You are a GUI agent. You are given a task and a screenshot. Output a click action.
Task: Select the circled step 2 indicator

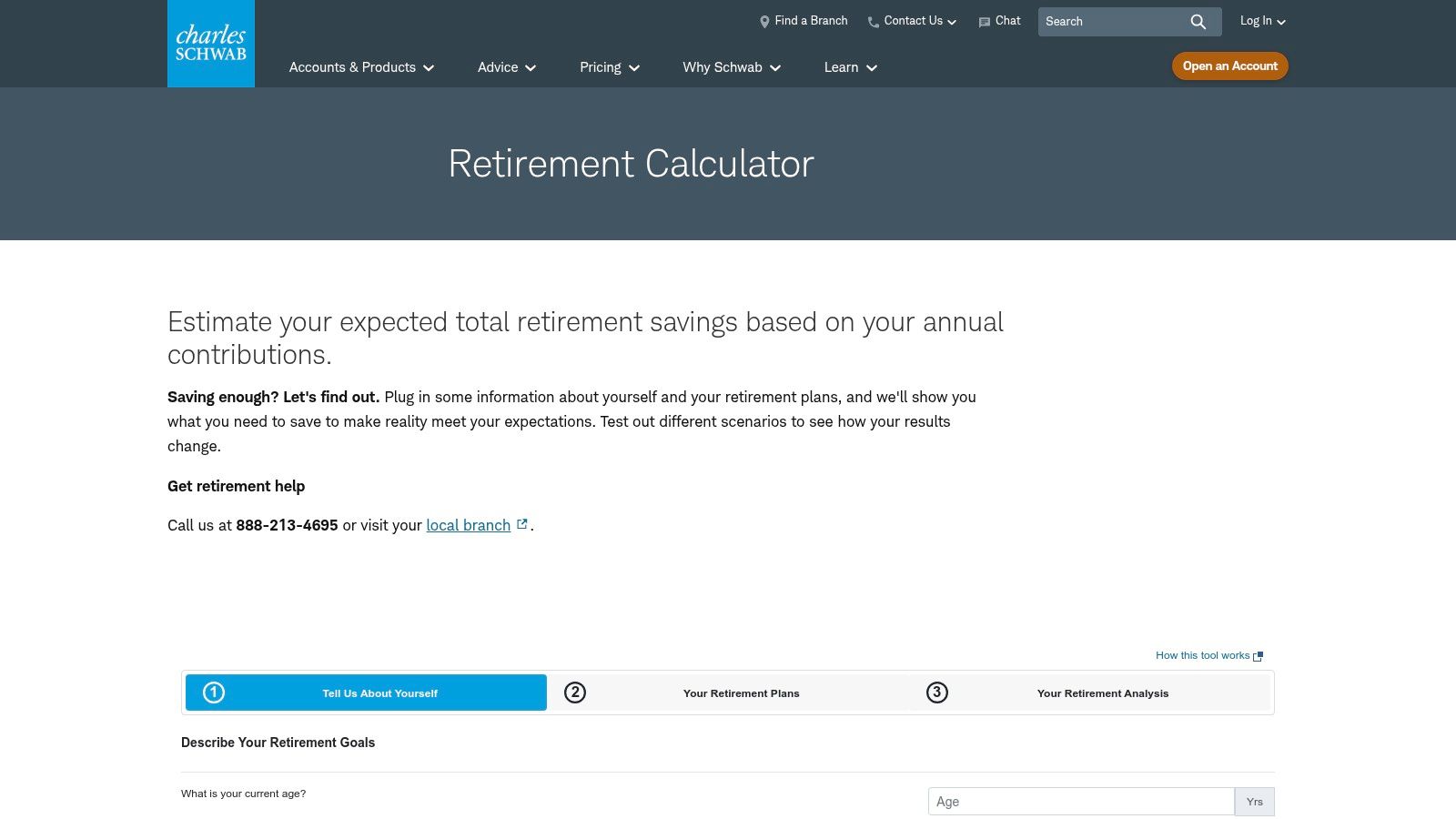click(574, 693)
